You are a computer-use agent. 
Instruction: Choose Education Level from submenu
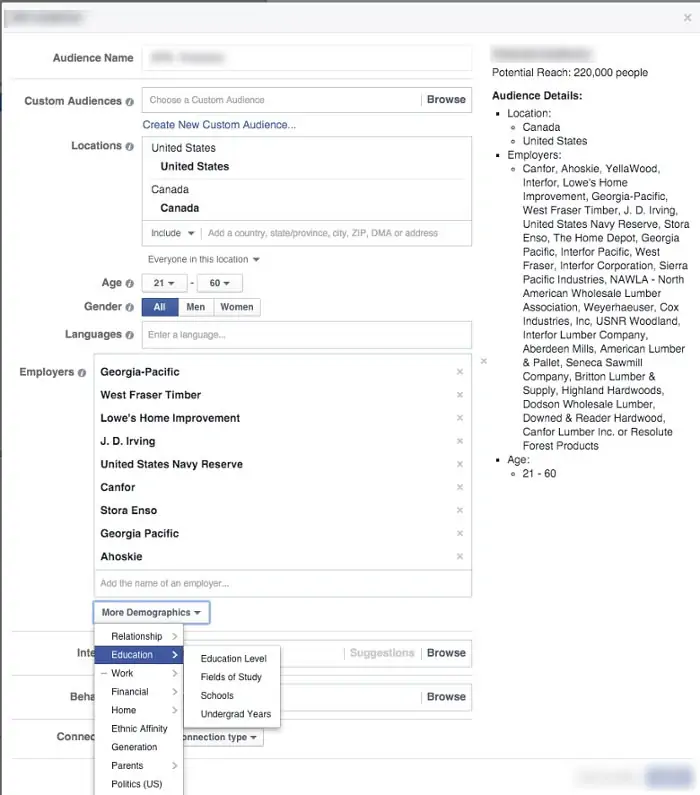point(233,659)
